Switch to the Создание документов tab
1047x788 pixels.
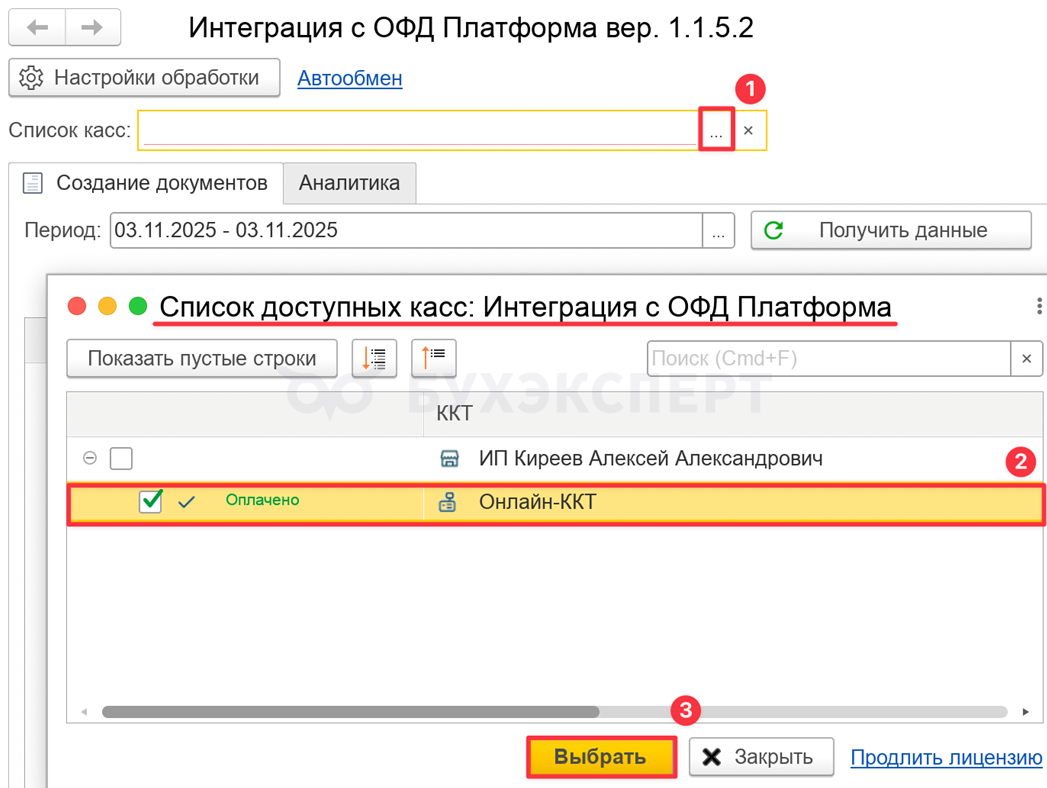tap(146, 183)
